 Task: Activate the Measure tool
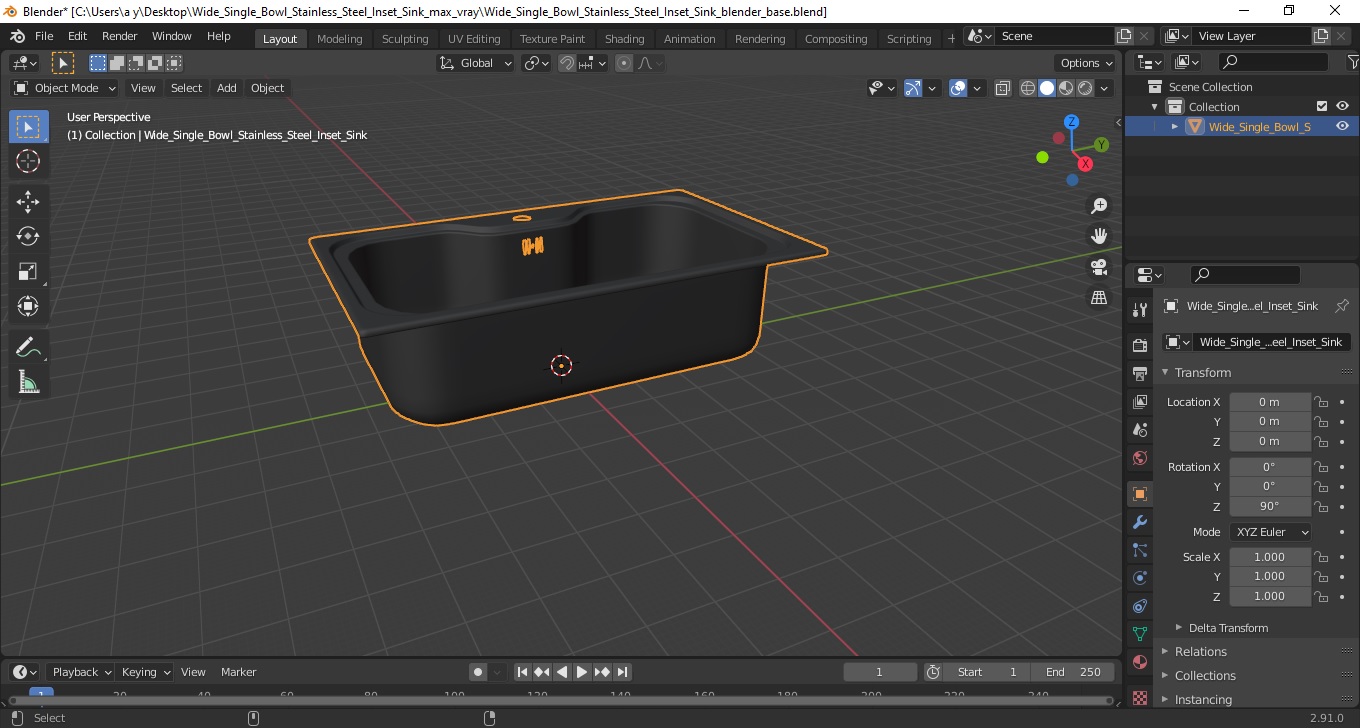click(28, 382)
